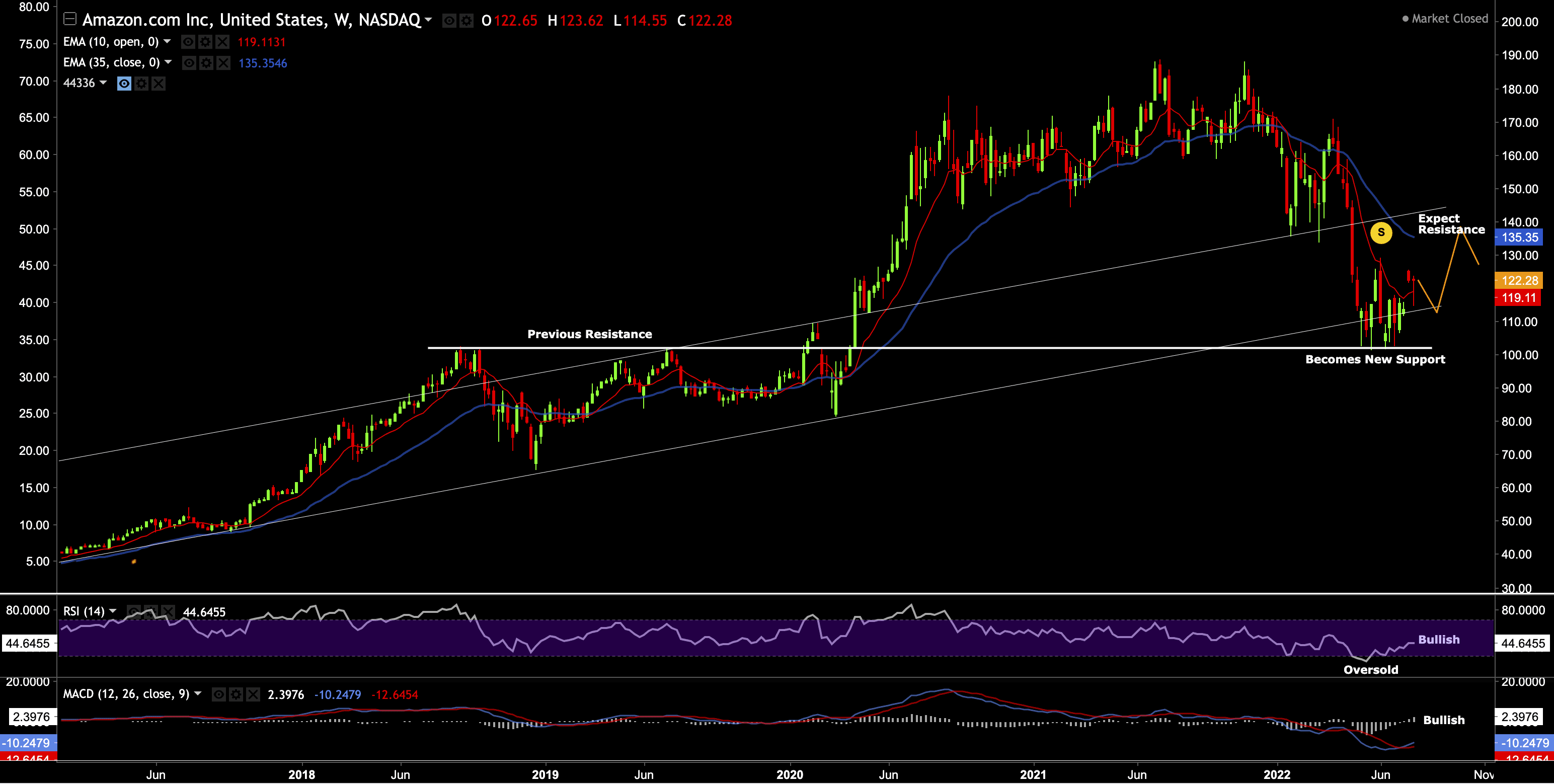The image size is (1554, 784).
Task: Click the 122.28 orange price label
Action: [x=1519, y=280]
